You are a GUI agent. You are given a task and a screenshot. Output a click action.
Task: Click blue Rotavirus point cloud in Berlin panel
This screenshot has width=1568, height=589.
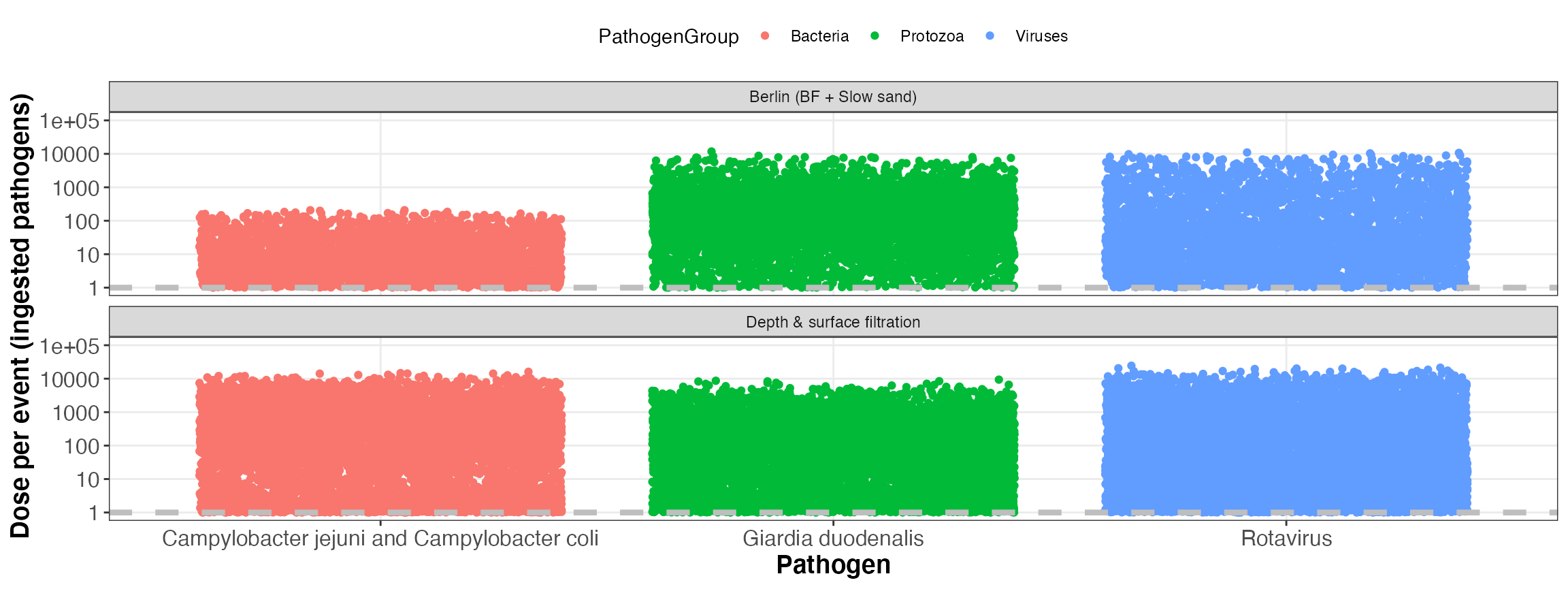point(1286,221)
